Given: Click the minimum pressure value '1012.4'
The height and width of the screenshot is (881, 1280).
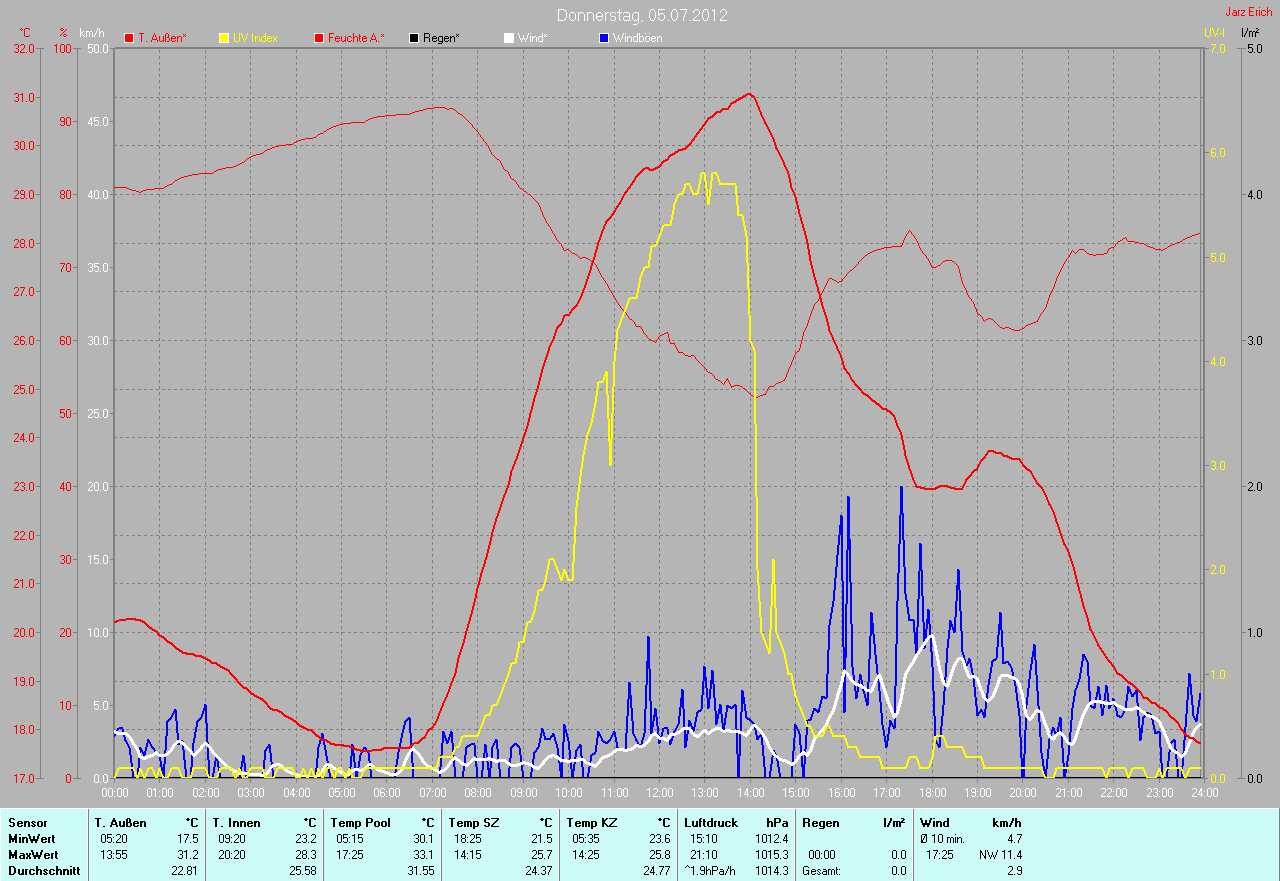Looking at the screenshot, I should (771, 839).
